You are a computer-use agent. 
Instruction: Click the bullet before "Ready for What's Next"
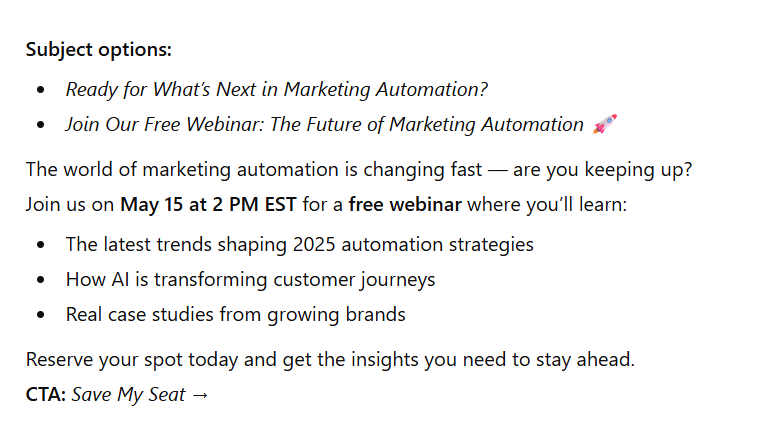pyautogui.click(x=40, y=90)
